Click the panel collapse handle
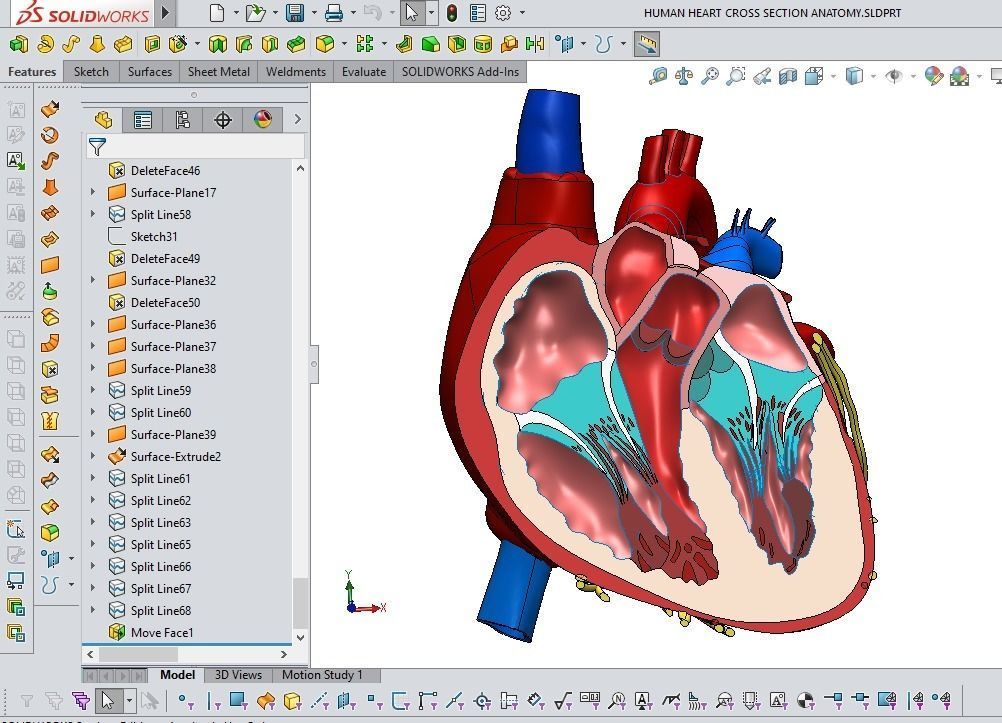Viewport: 1002px width, 723px height. pos(314,364)
